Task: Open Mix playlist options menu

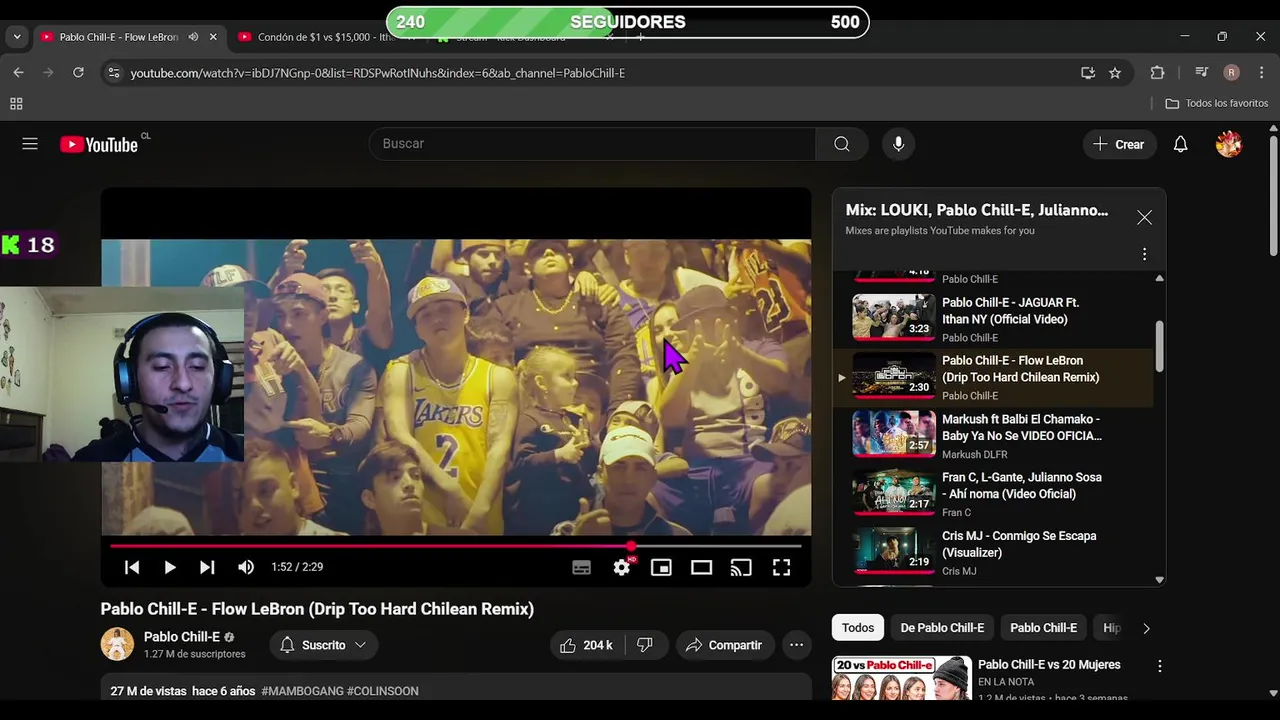Action: pyautogui.click(x=1144, y=254)
